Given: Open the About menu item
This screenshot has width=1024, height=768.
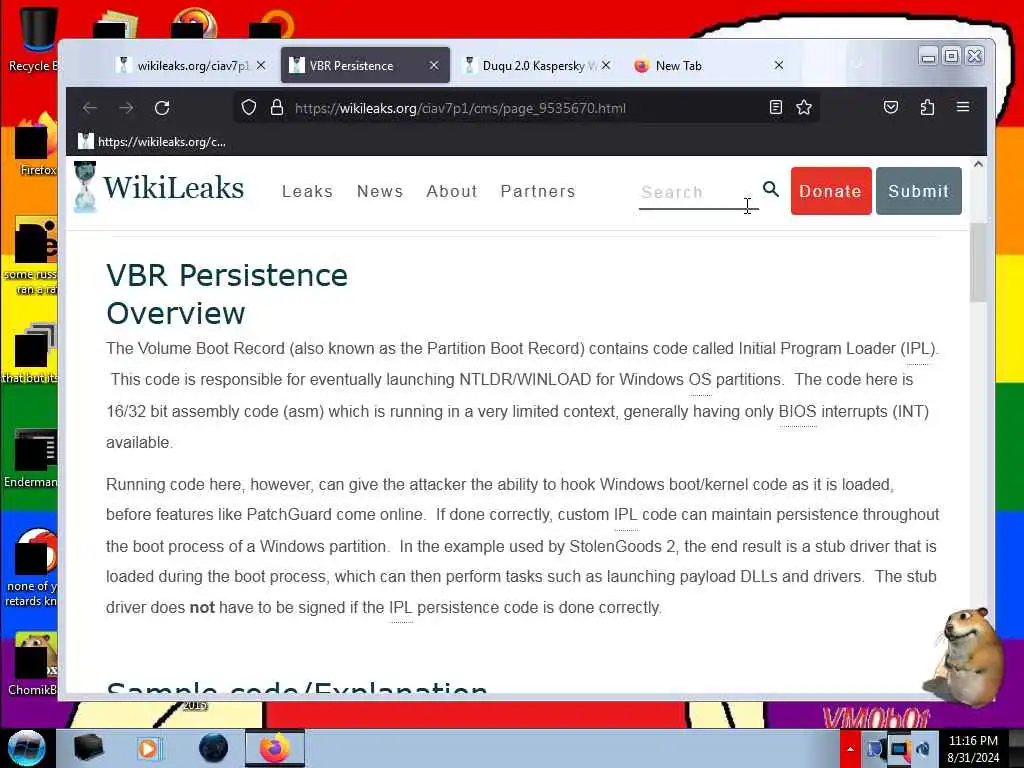Looking at the screenshot, I should tap(452, 191).
